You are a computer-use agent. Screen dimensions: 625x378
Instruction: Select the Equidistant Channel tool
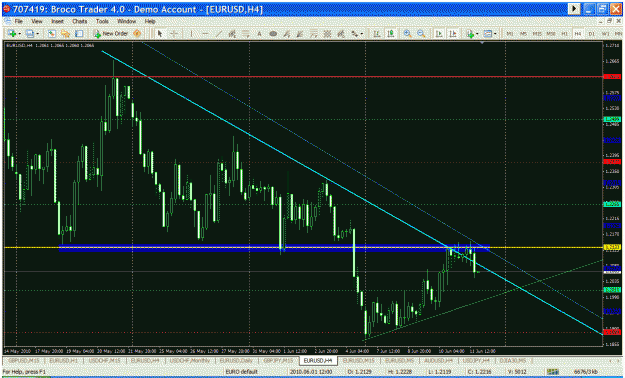point(232,34)
